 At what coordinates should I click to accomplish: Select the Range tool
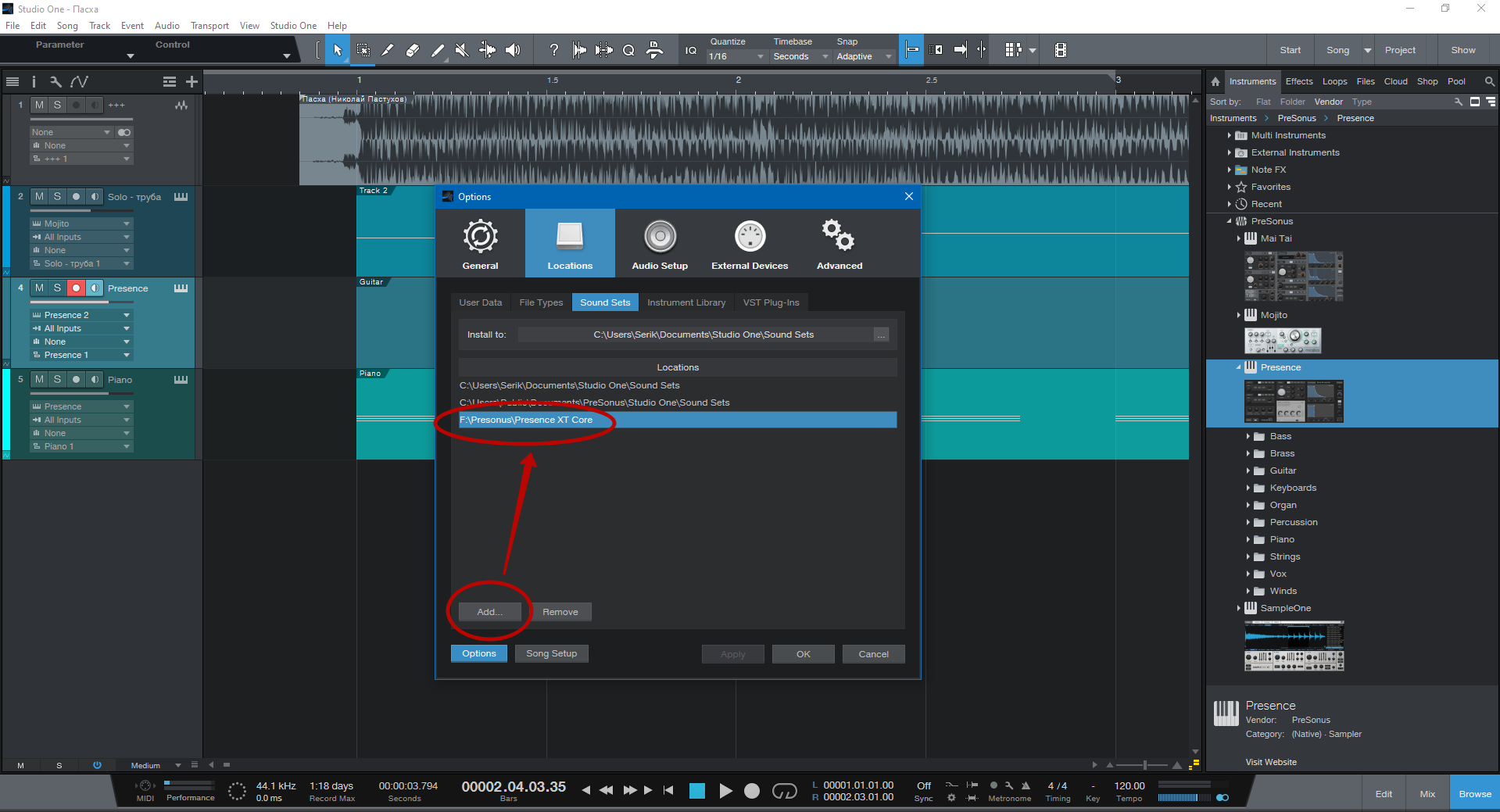[363, 50]
